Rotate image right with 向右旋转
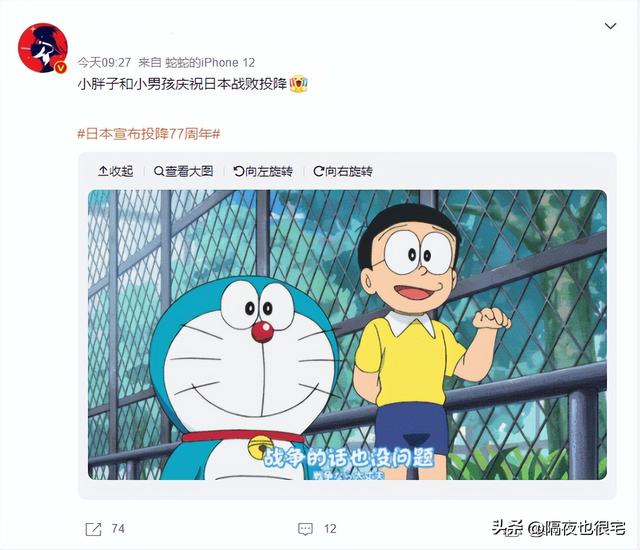640x550 pixels. (343, 171)
